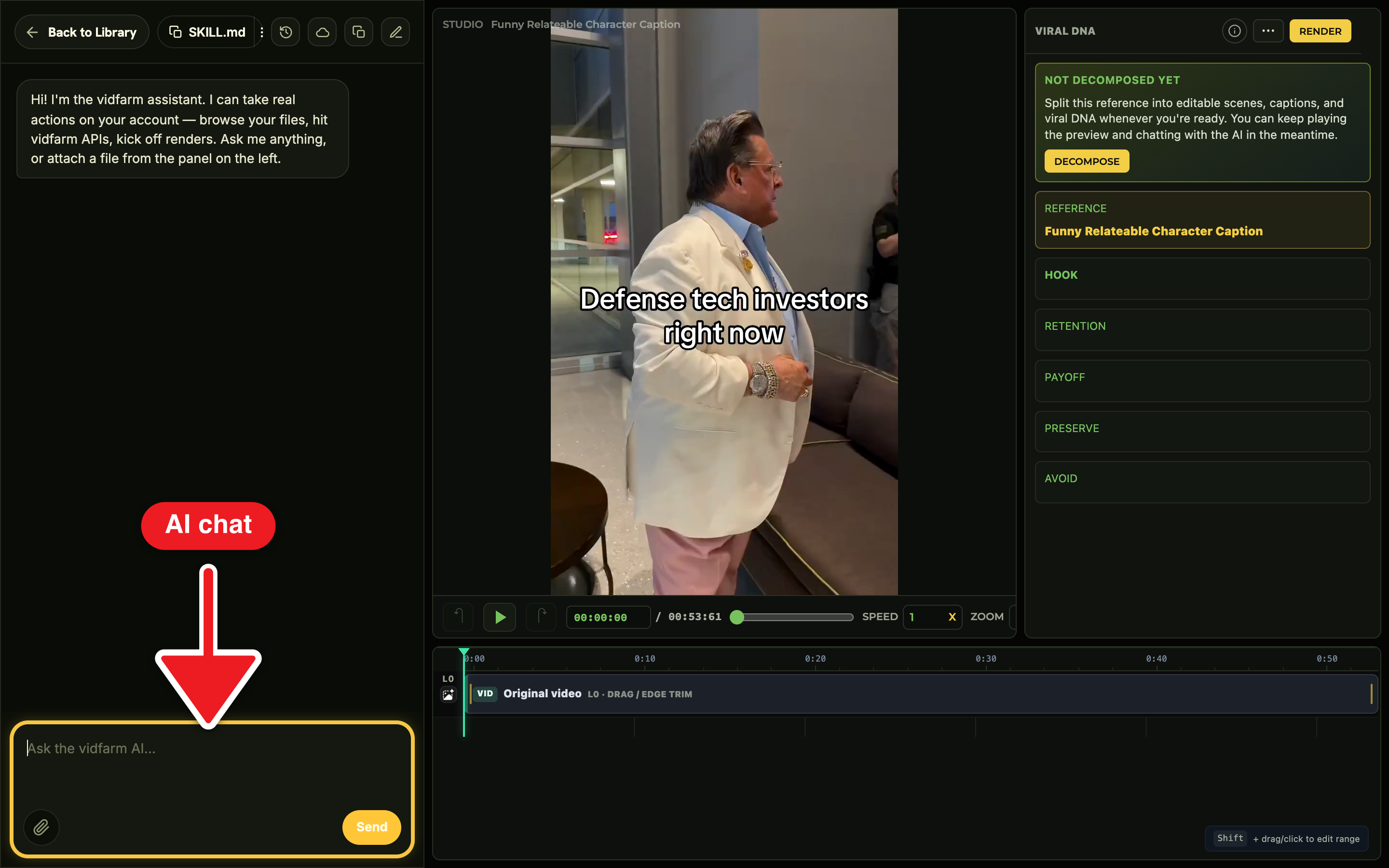Screen dimensions: 1389x868
Task: Click the paperclip attach file icon
Action: [x=41, y=827]
